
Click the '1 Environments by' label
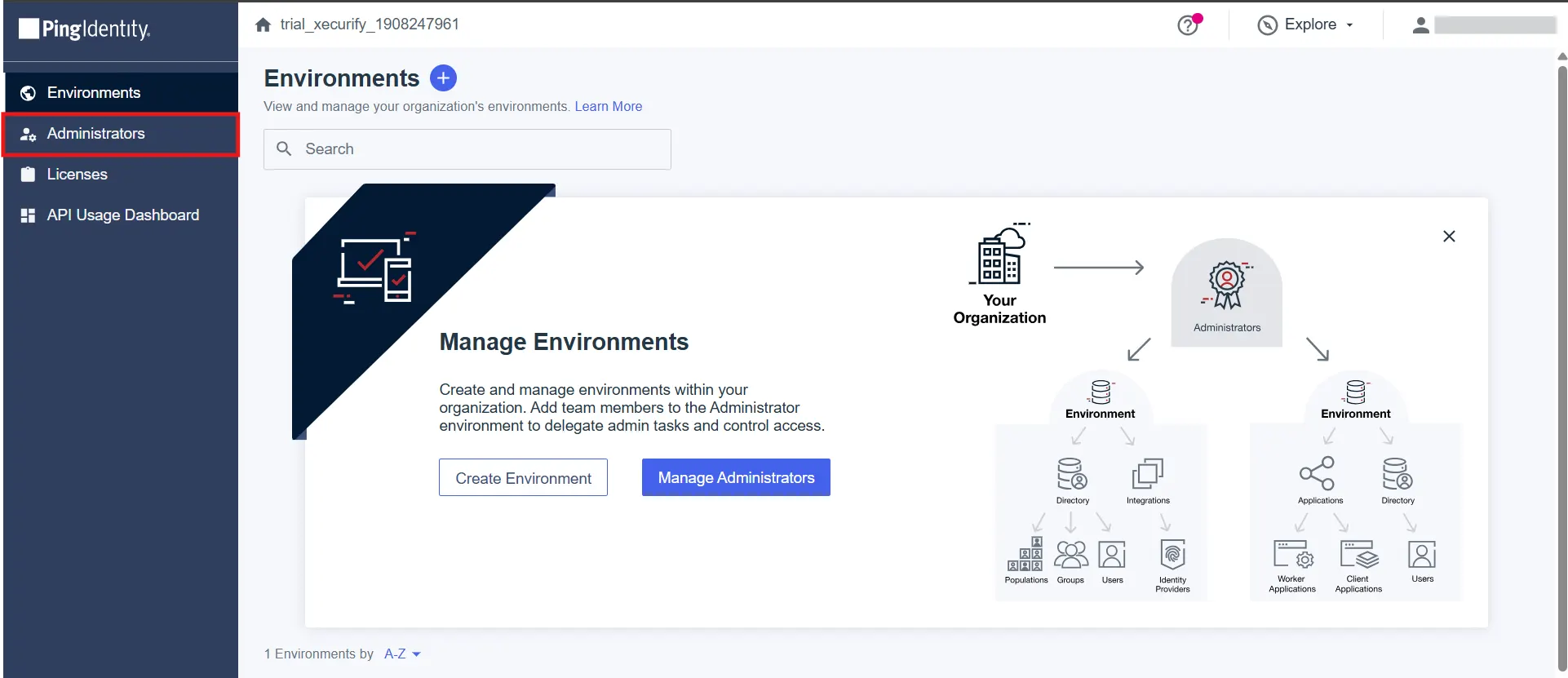[319, 654]
